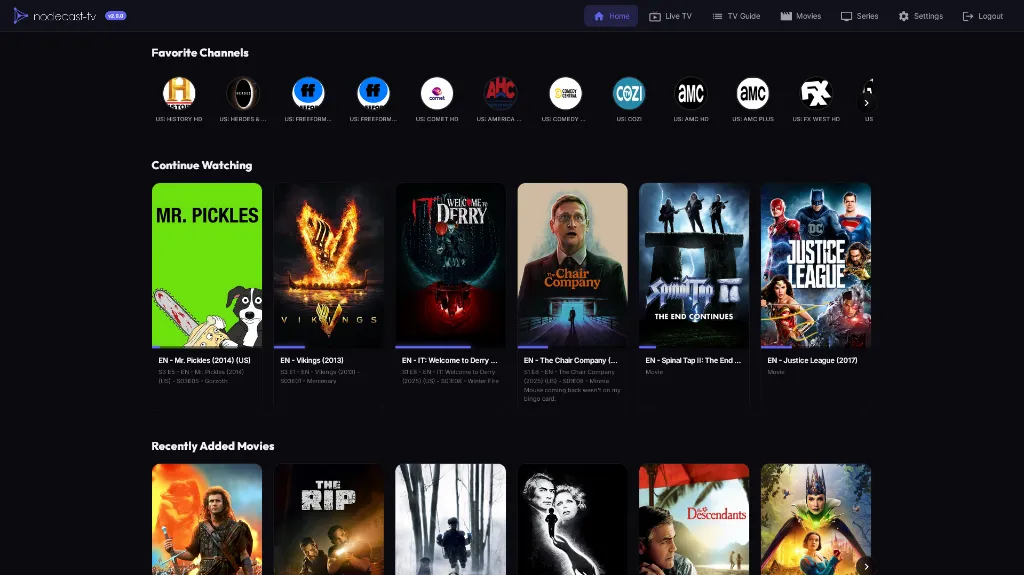
Task: Open the Heroes & Icons channel logo
Action: [243, 93]
